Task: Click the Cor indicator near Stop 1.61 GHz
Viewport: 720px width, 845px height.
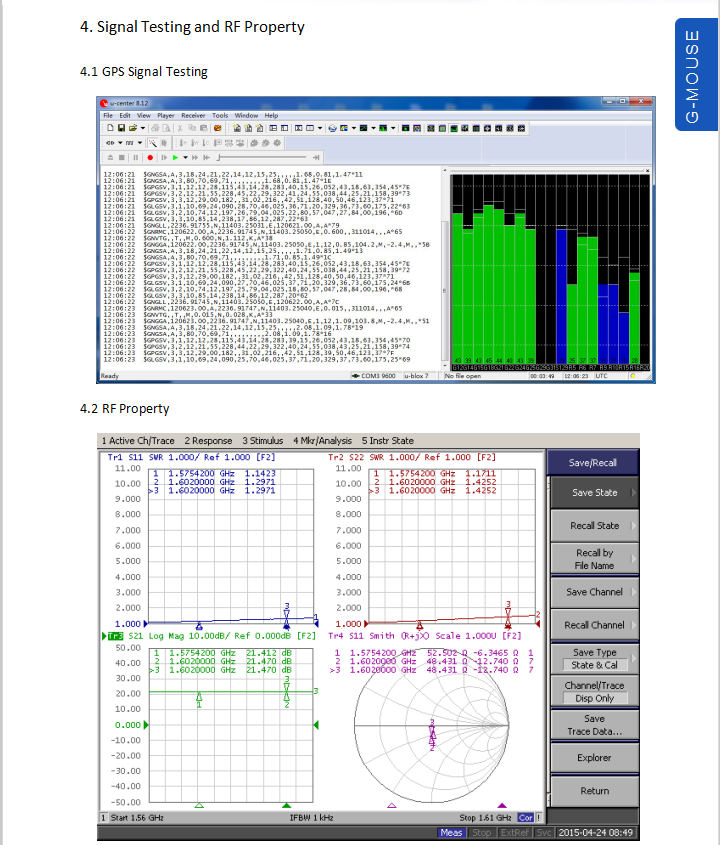Action: 525,818
